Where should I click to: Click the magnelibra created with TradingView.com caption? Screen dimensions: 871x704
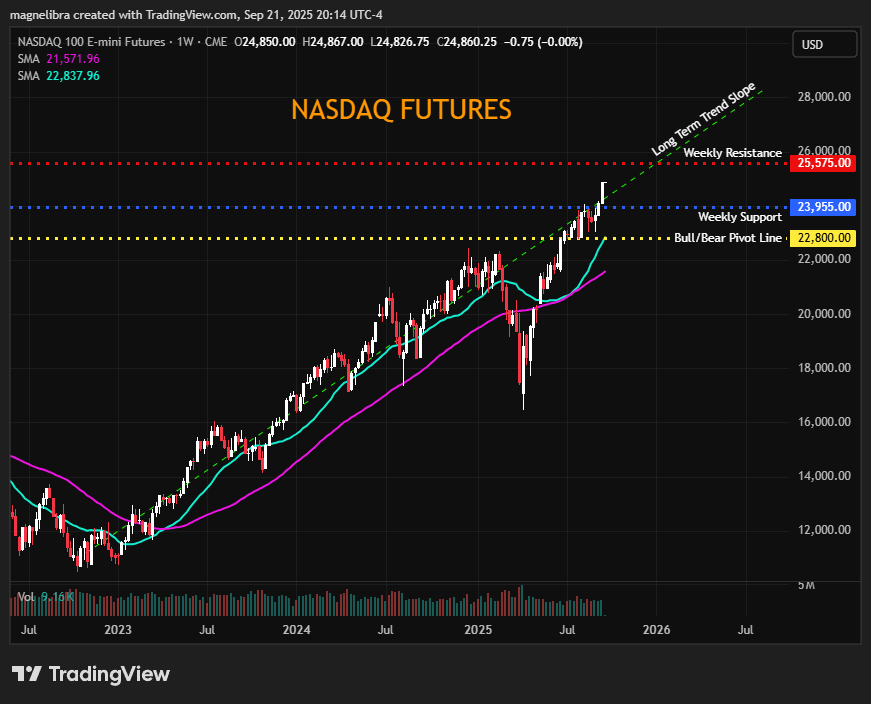point(196,15)
